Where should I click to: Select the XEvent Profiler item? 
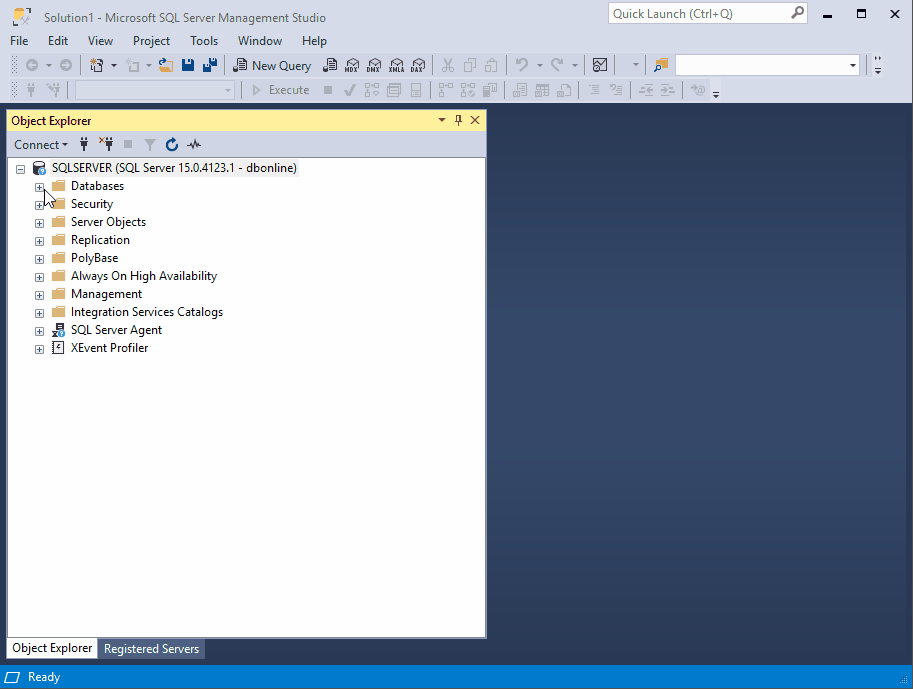tap(109, 348)
